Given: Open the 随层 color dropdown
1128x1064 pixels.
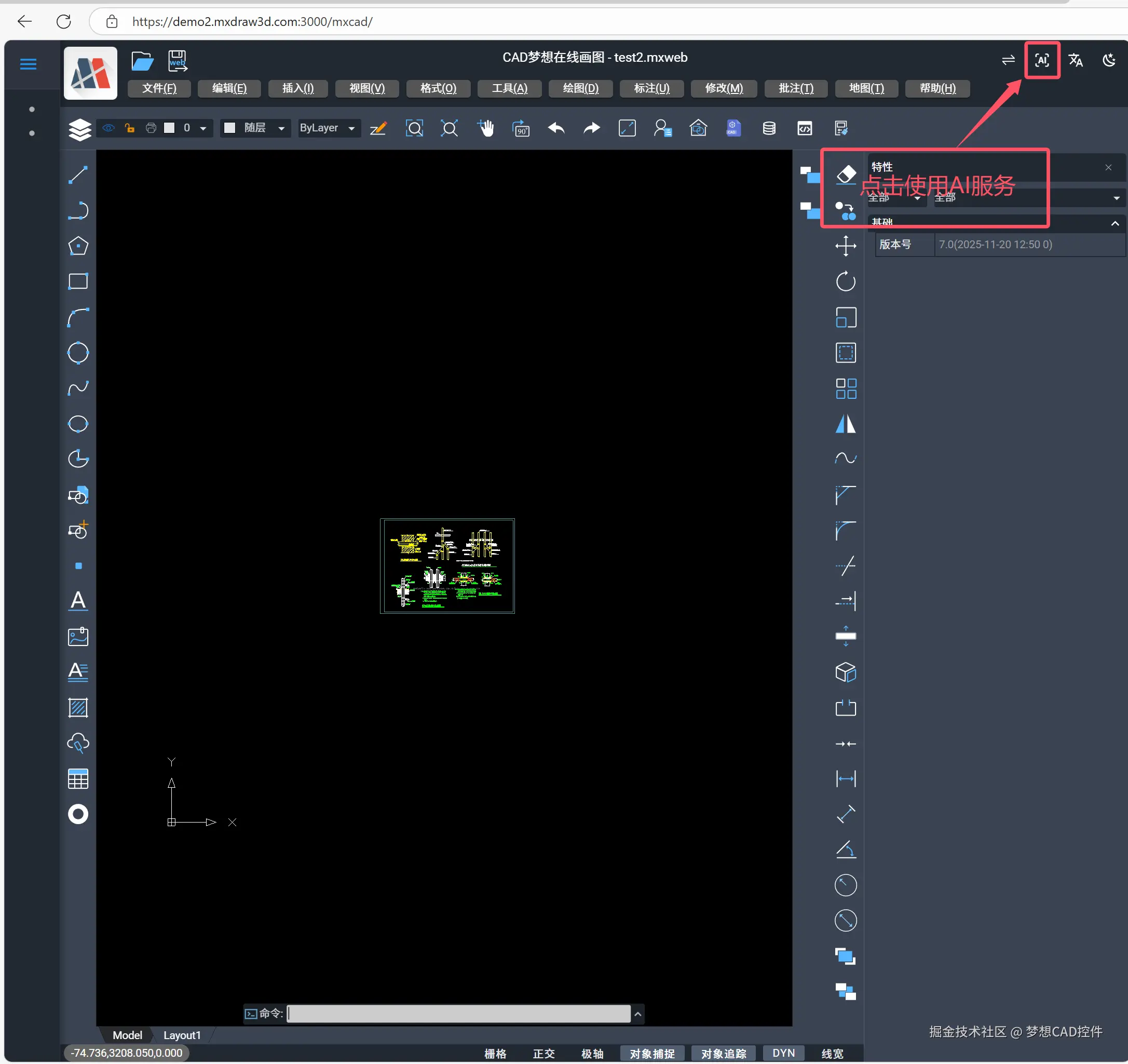Looking at the screenshot, I should pos(255,128).
